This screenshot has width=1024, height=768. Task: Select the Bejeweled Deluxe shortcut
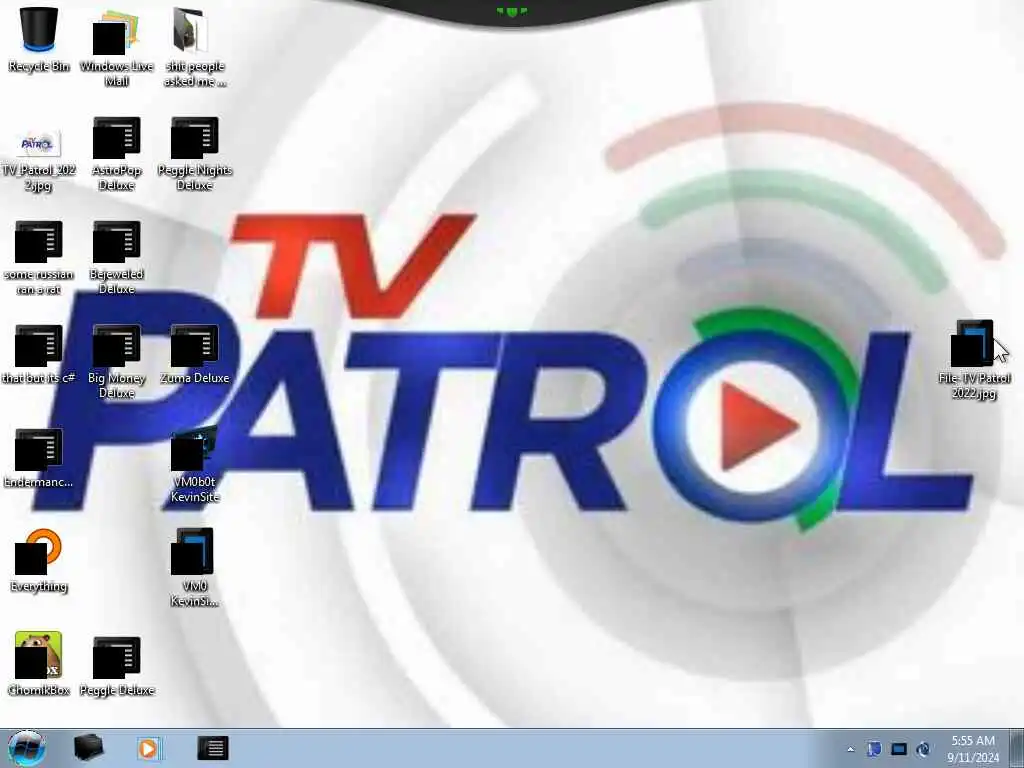pyautogui.click(x=116, y=258)
